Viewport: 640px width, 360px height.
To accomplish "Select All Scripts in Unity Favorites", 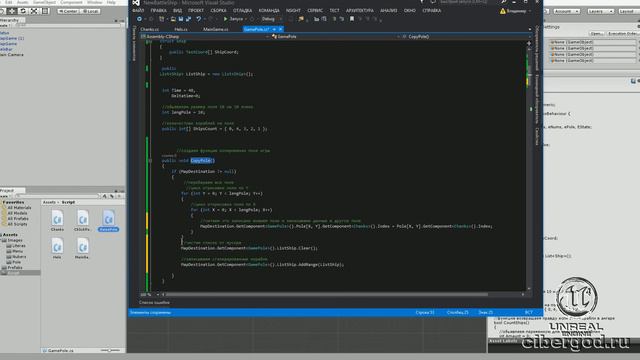I will 18,224.
